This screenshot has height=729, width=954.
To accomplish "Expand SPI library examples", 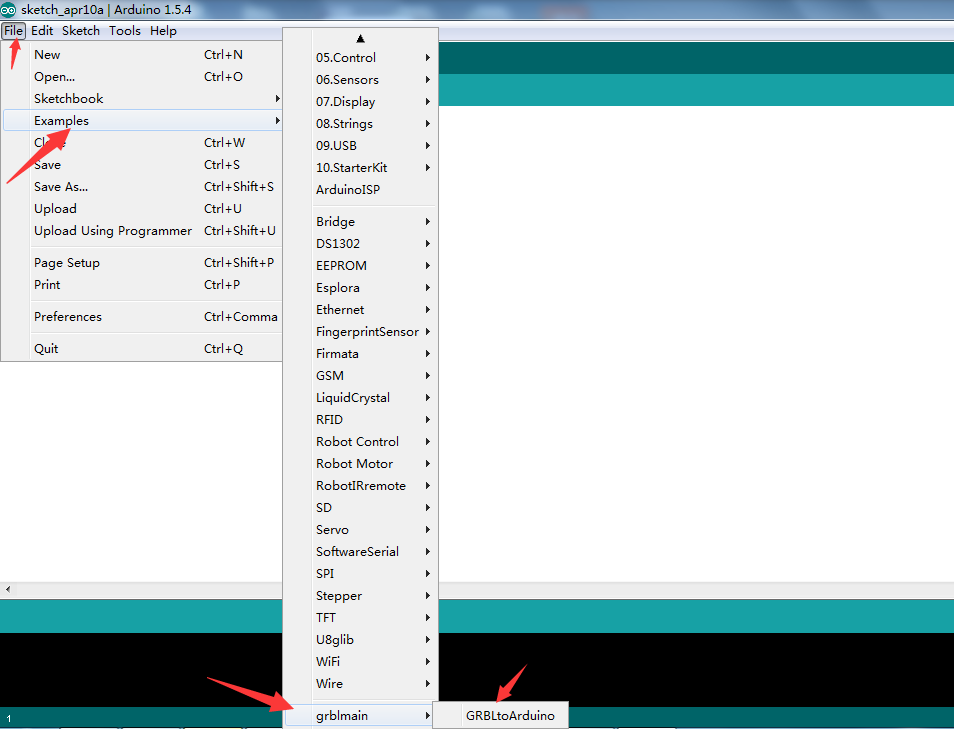I will (x=361, y=573).
